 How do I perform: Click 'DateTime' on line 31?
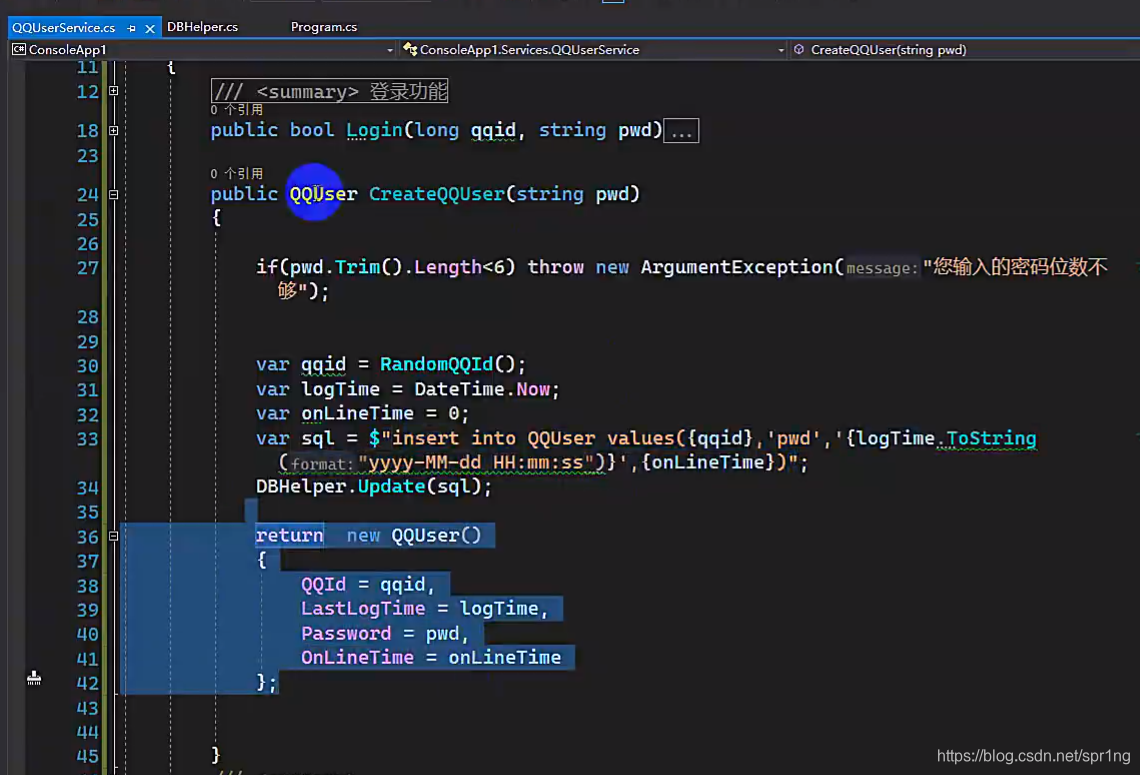click(459, 390)
